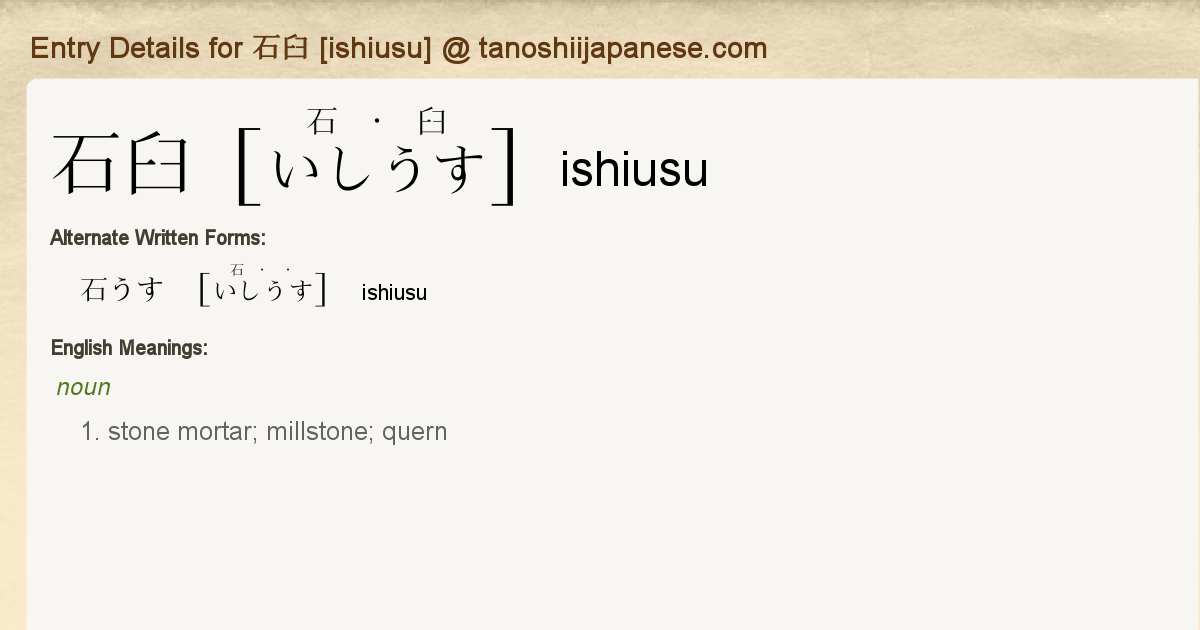Image resolution: width=1200 pixels, height=630 pixels.
Task: Click the small 石 furigana above the main reading
Action: [x=321, y=122]
